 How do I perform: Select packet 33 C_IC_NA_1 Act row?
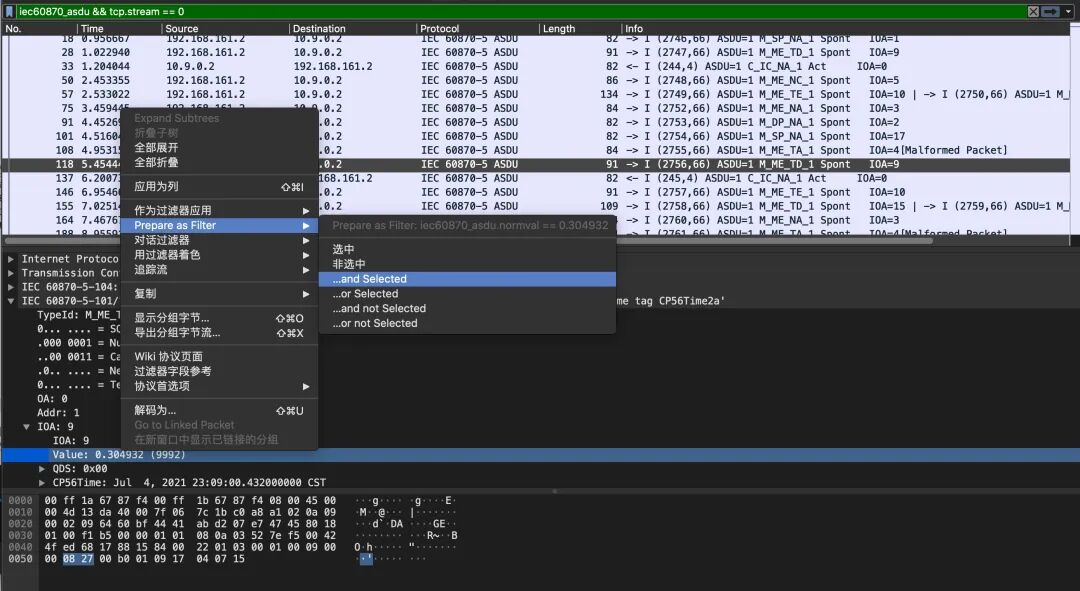pos(537,66)
